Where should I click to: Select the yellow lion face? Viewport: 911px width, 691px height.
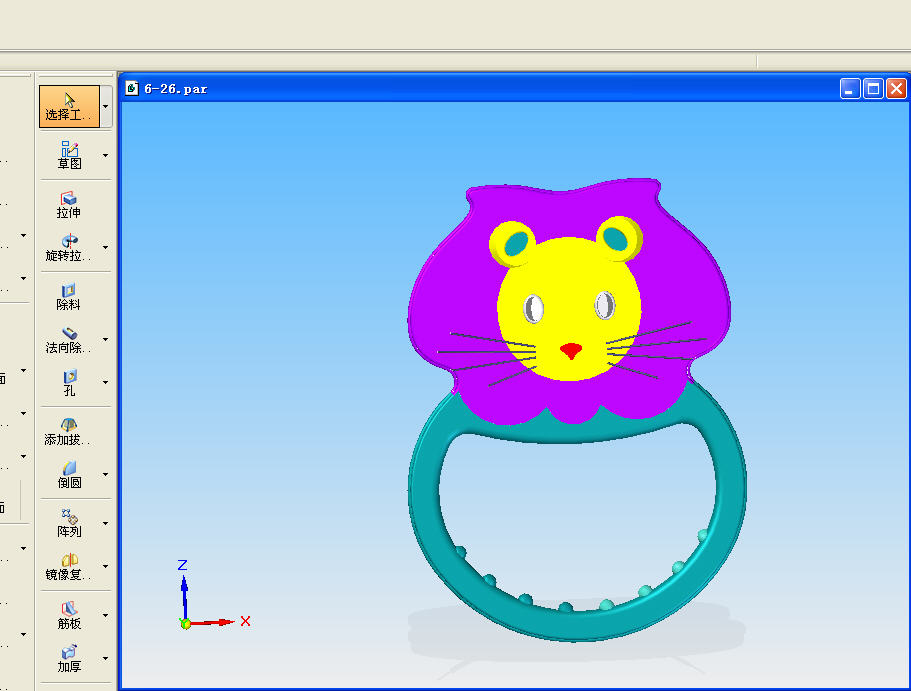568,279
